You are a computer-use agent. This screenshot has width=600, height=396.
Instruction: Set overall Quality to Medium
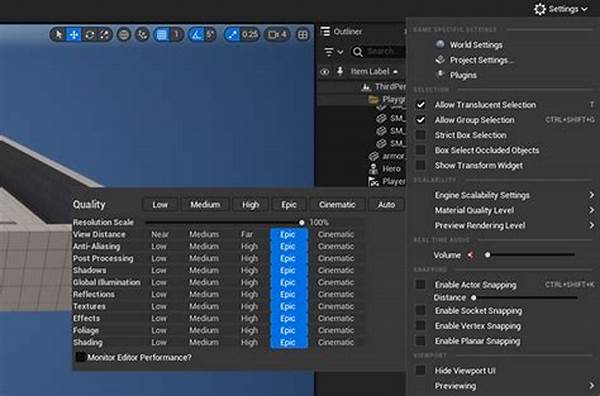pos(205,205)
